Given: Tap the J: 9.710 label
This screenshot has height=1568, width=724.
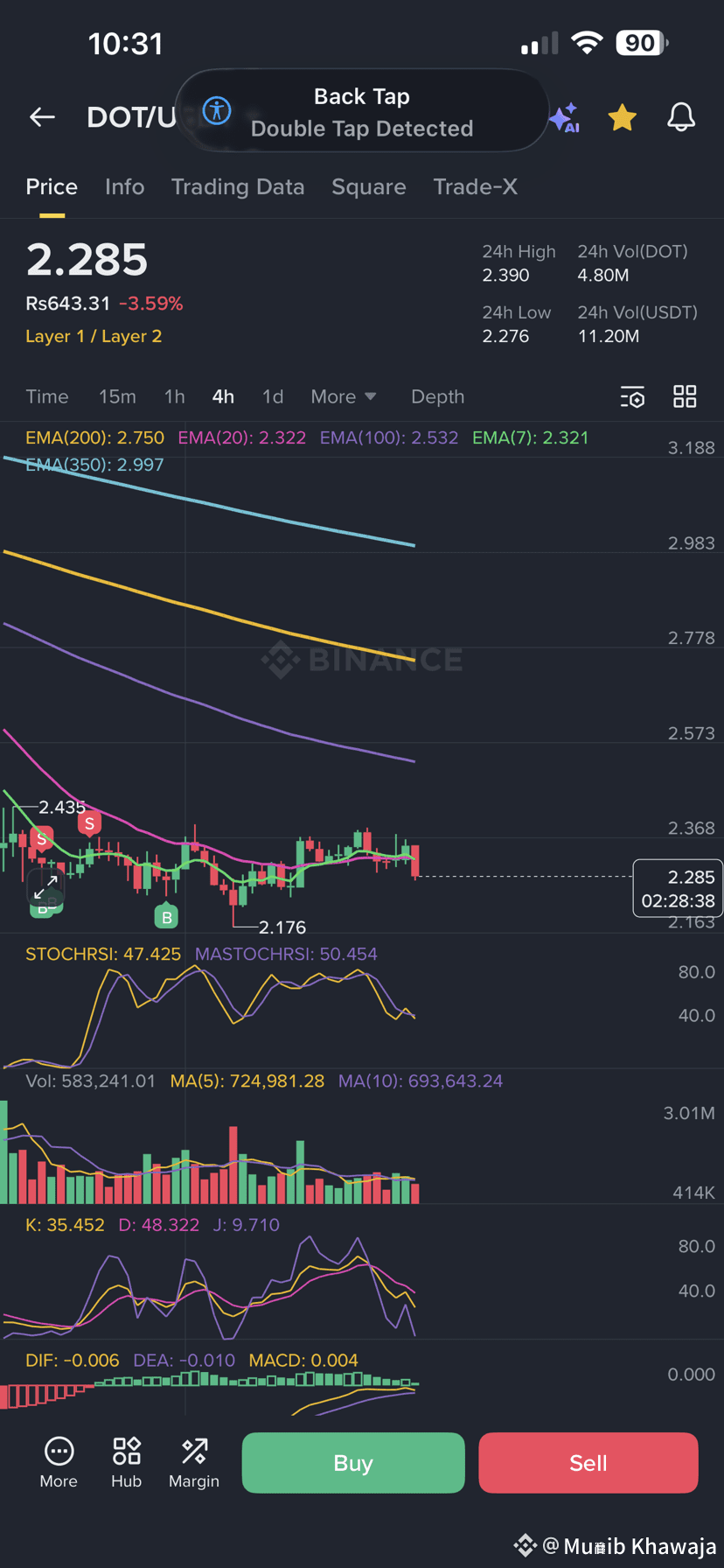Looking at the screenshot, I should coord(247,1225).
